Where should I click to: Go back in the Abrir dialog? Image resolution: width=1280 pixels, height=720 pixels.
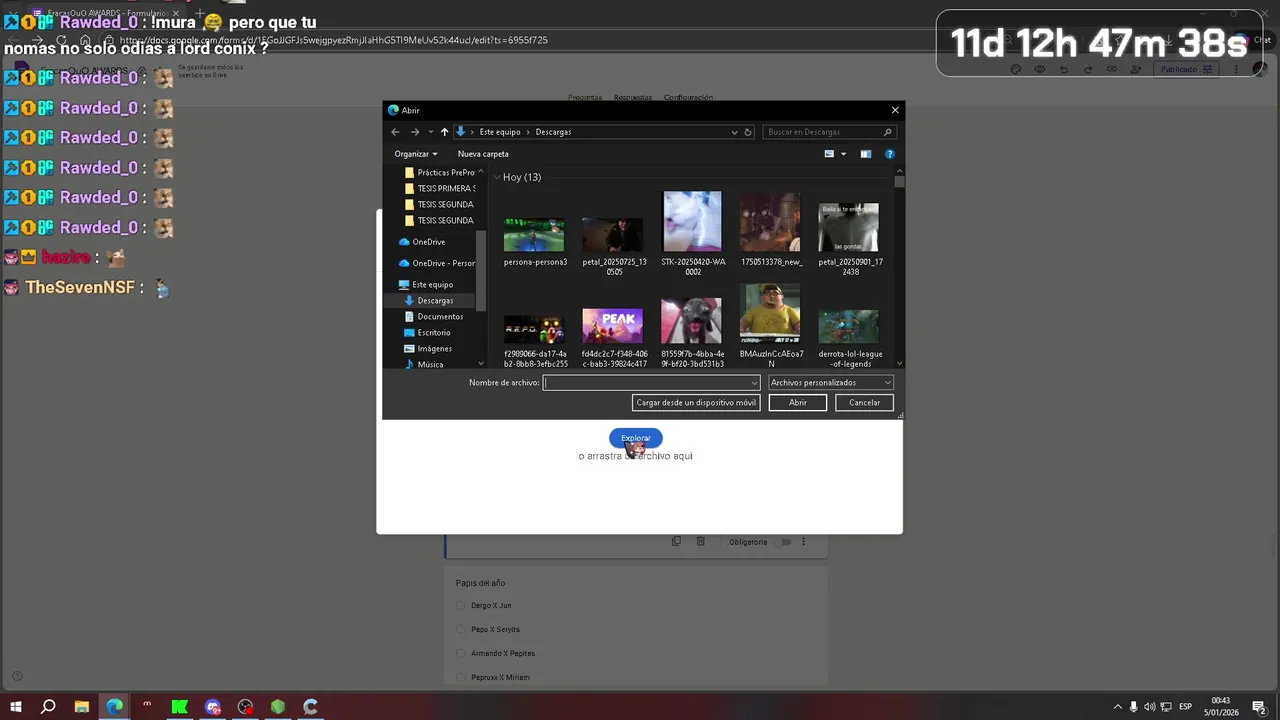click(x=395, y=132)
